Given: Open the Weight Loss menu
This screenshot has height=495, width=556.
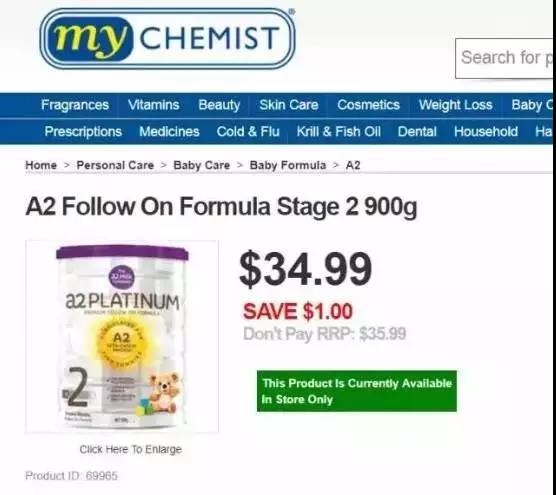Looking at the screenshot, I should (456, 105).
